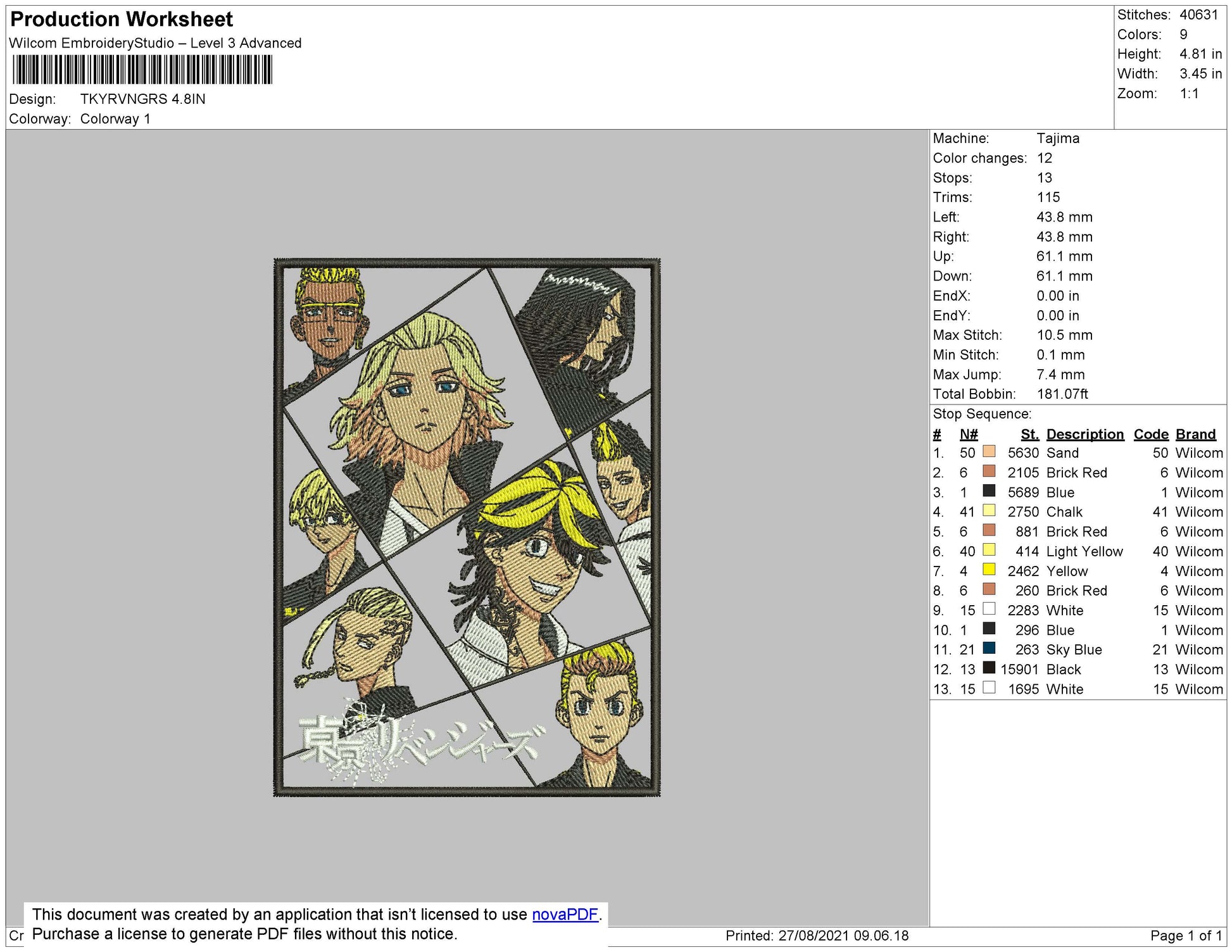The image size is (1232, 952).
Task: Click the White swatch in row 13
Action: pyautogui.click(x=989, y=687)
